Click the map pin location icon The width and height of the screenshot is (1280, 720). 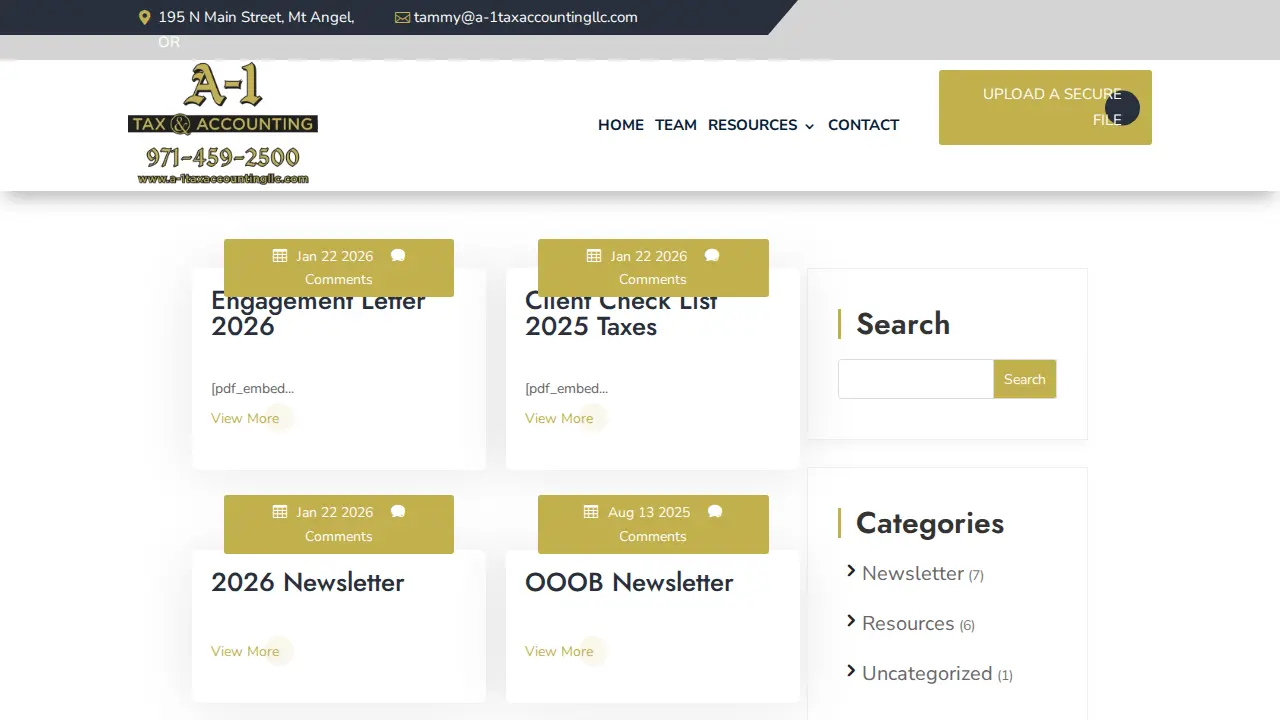click(144, 17)
